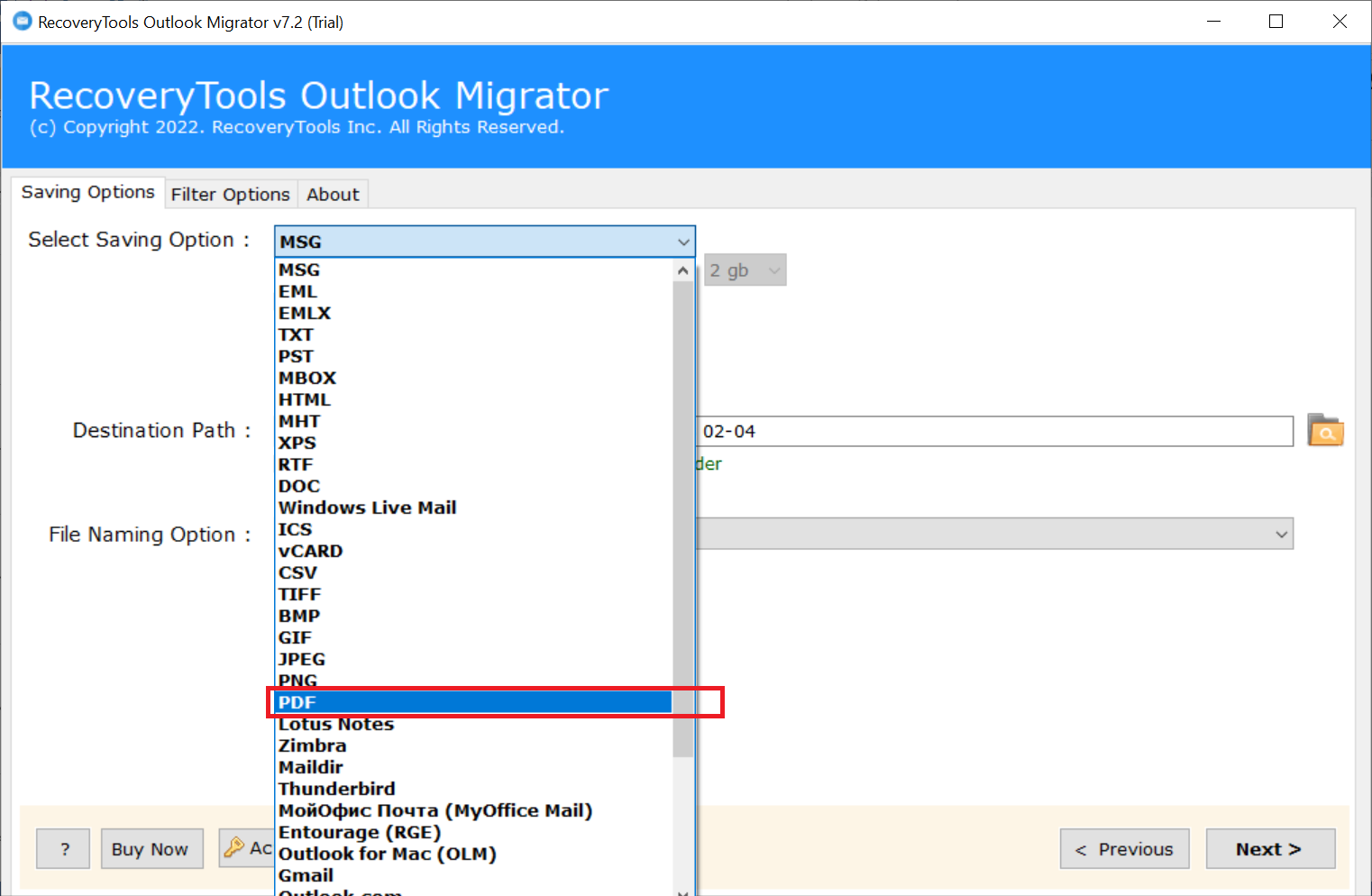
Task: Click the folder browse icon beside destination path
Action: 1325,431
